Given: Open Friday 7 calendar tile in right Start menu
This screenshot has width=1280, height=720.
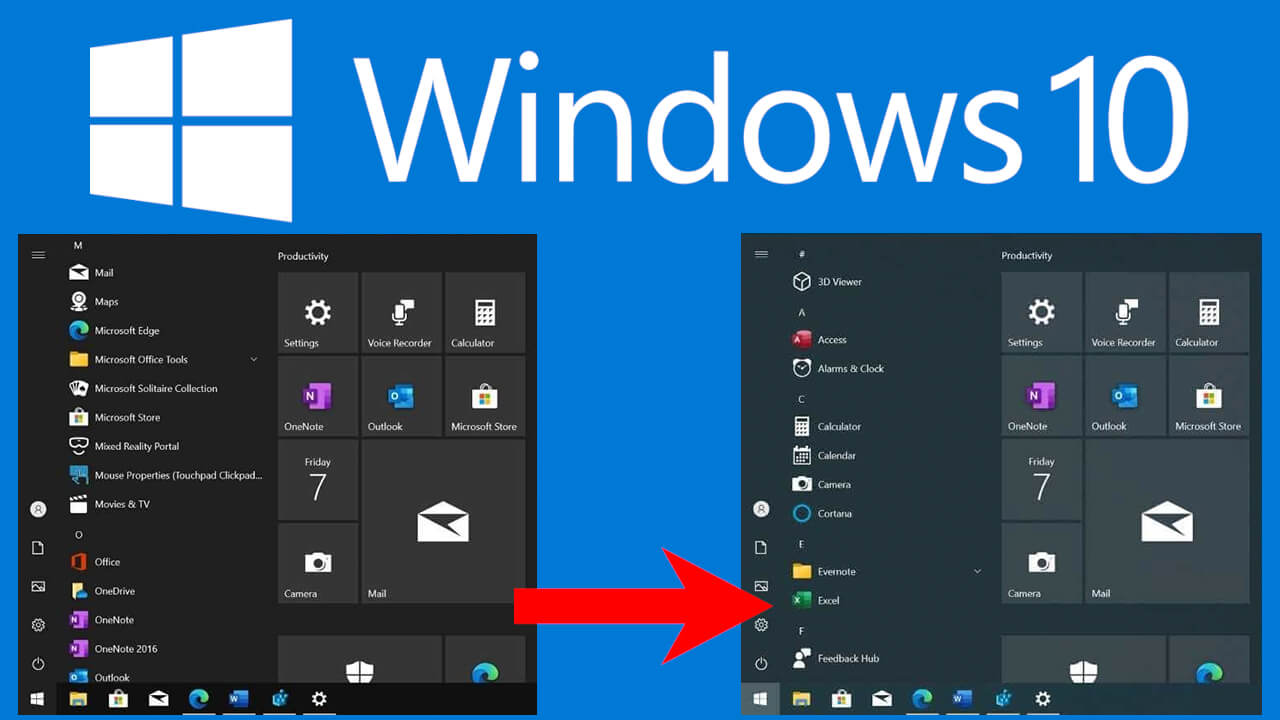Looking at the screenshot, I should click(1041, 480).
